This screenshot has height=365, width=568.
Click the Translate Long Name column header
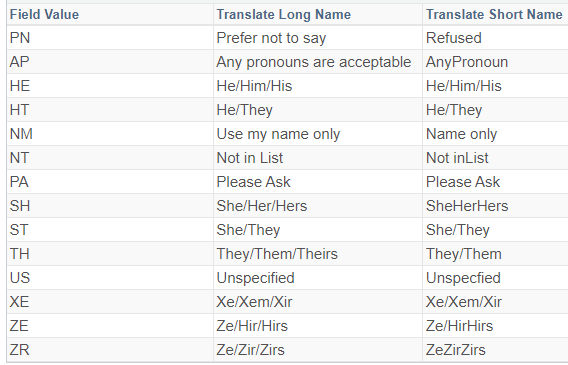(318, 14)
